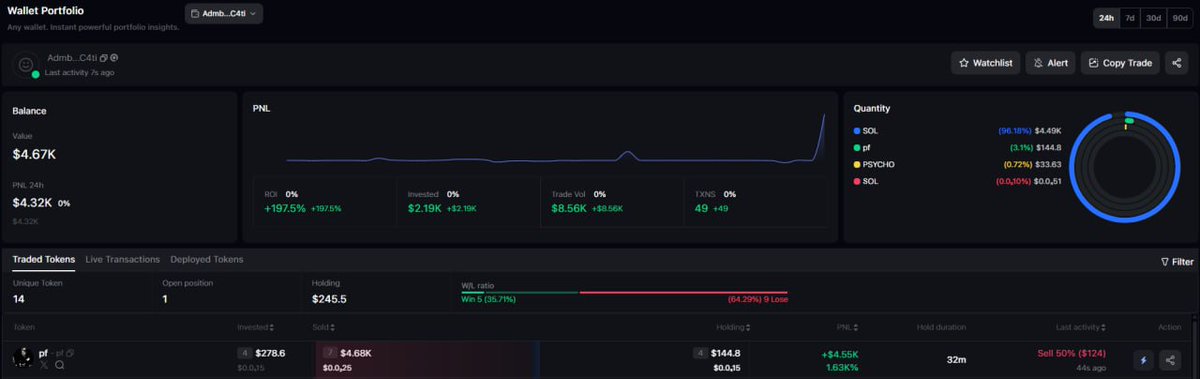Click the yellow PSYCHO legend dot
This screenshot has width=1200, height=379.
click(x=857, y=164)
